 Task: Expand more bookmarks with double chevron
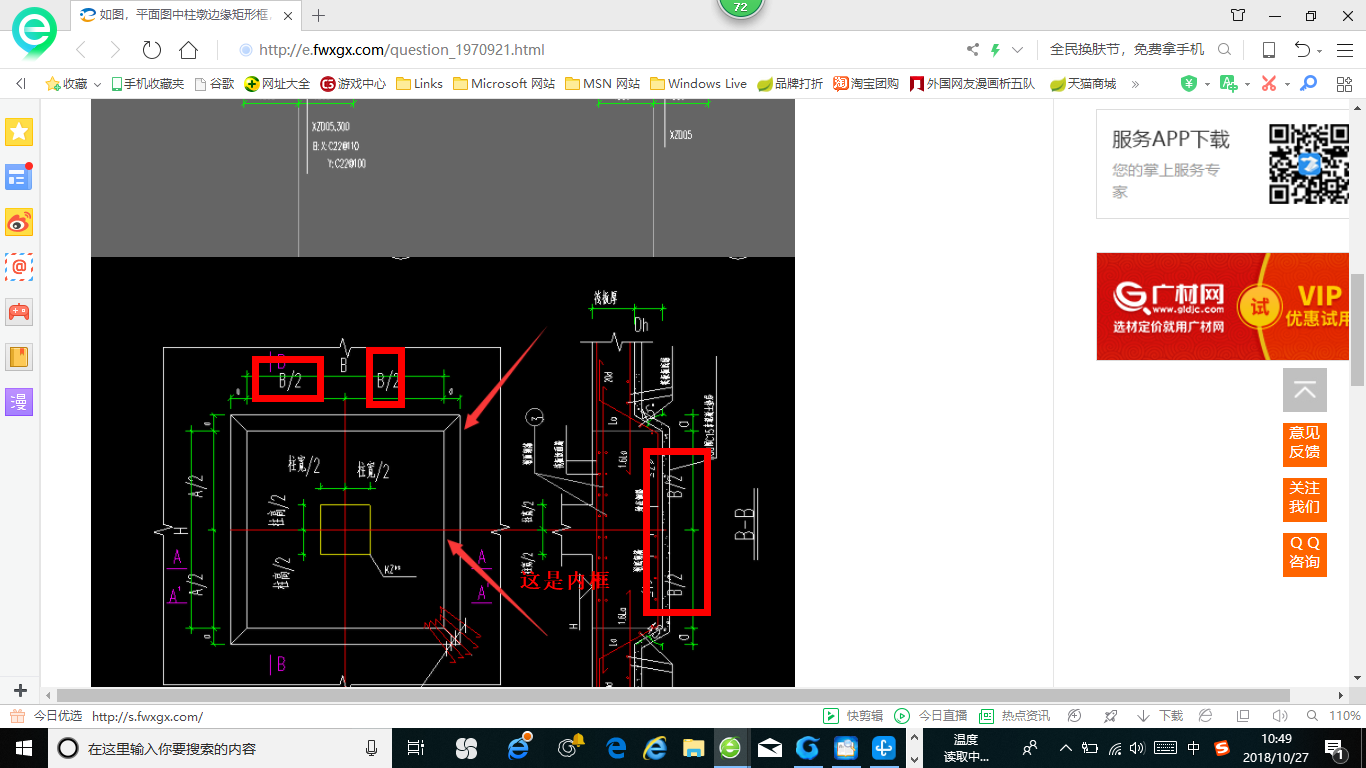pyautogui.click(x=1135, y=84)
